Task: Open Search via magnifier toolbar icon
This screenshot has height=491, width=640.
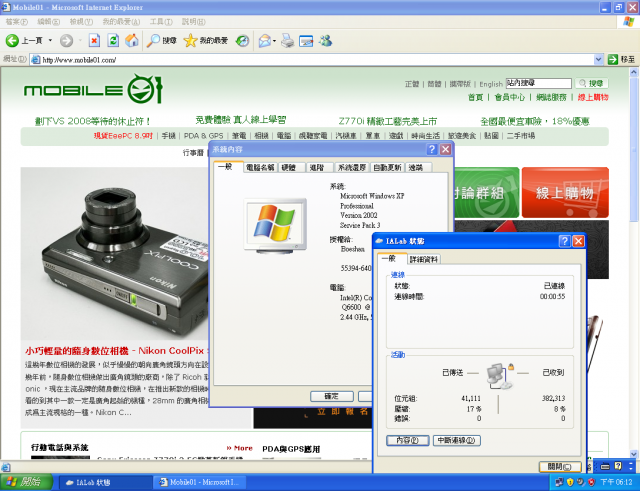Action: pos(162,40)
